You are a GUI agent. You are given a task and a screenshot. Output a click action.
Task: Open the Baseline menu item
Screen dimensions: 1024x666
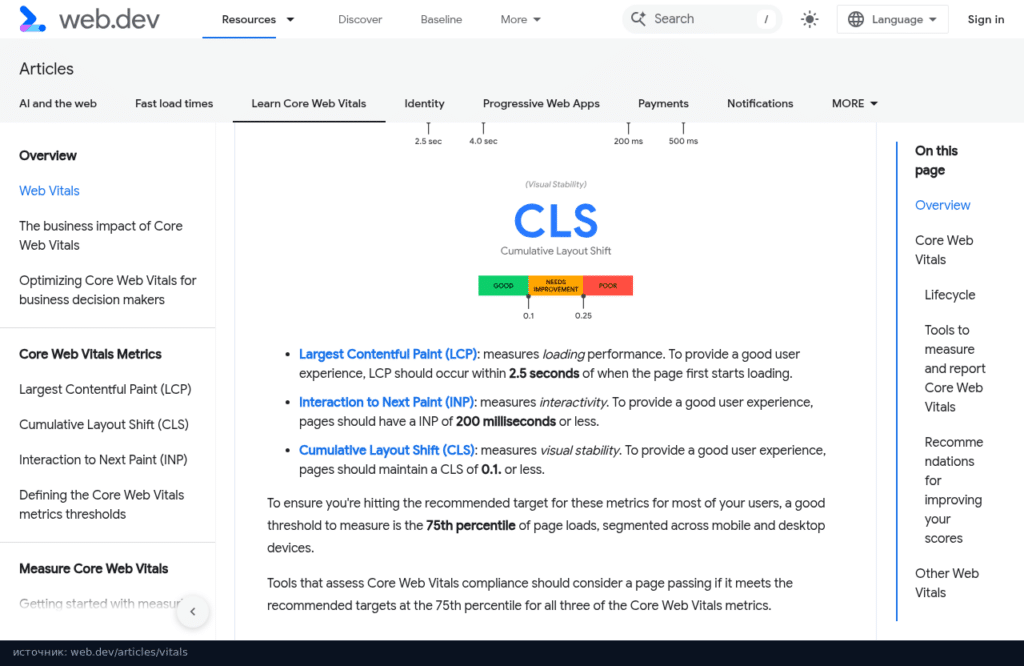pyautogui.click(x=441, y=20)
